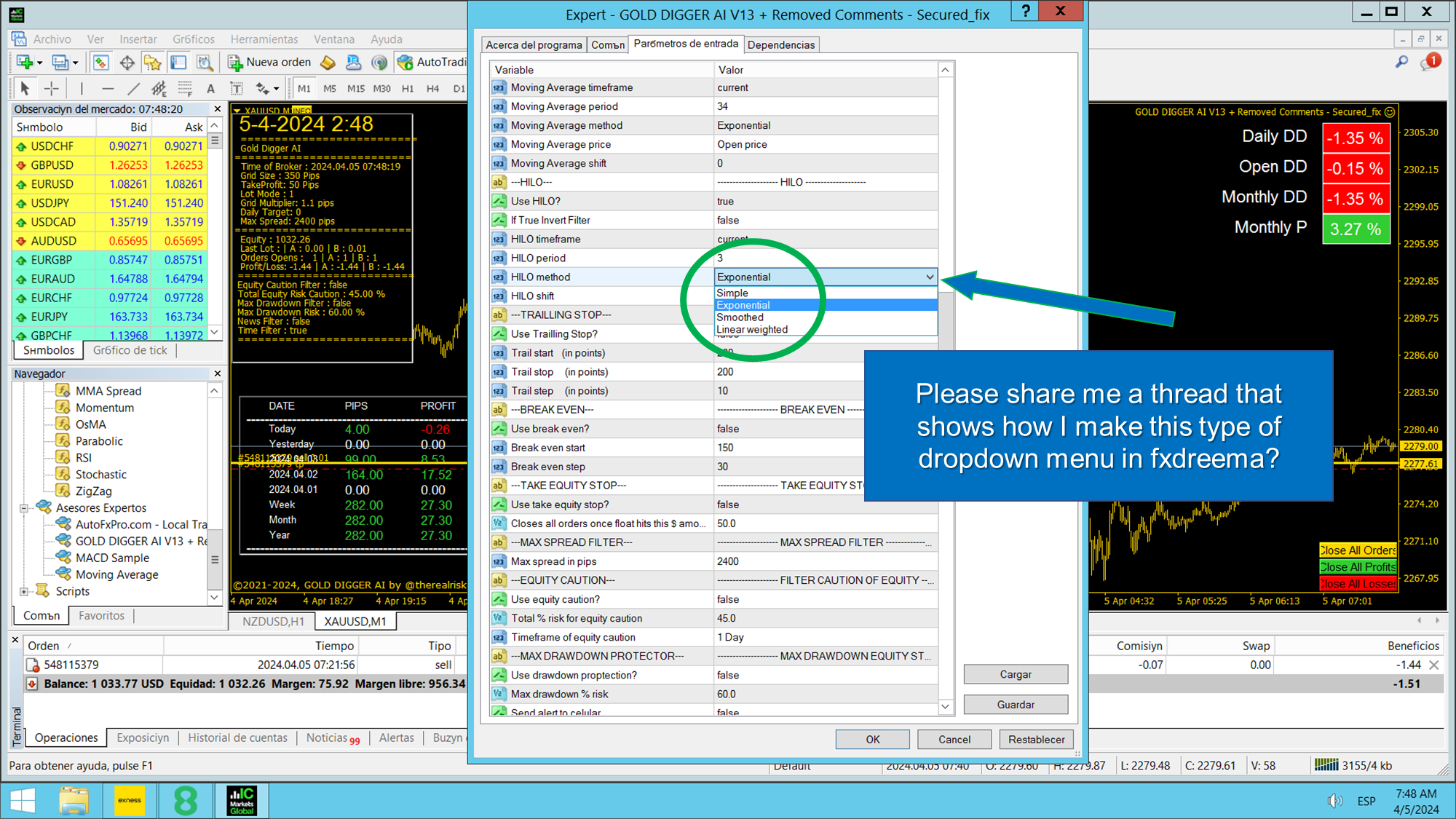
Task: Switch to the Dependencias tab
Action: (780, 45)
